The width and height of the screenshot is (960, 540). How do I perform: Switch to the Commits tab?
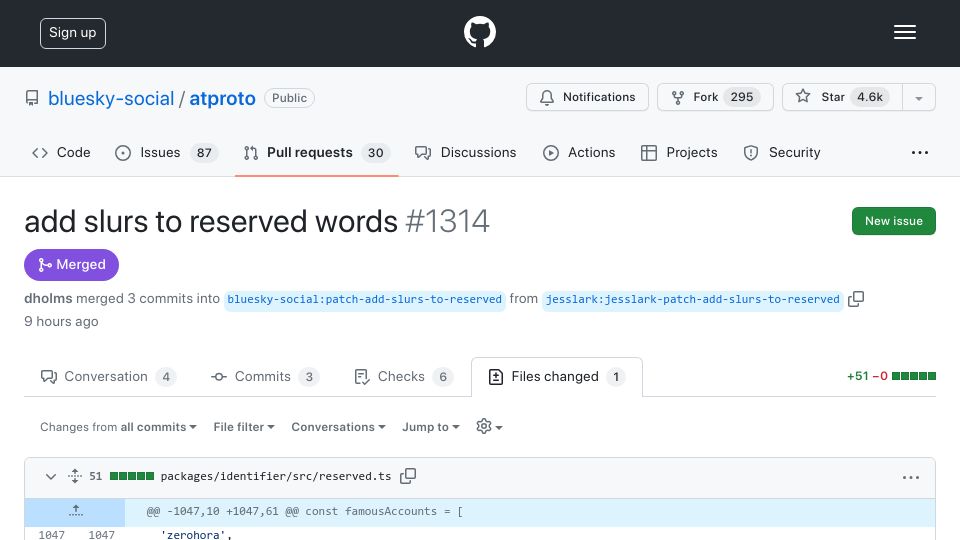[264, 377]
